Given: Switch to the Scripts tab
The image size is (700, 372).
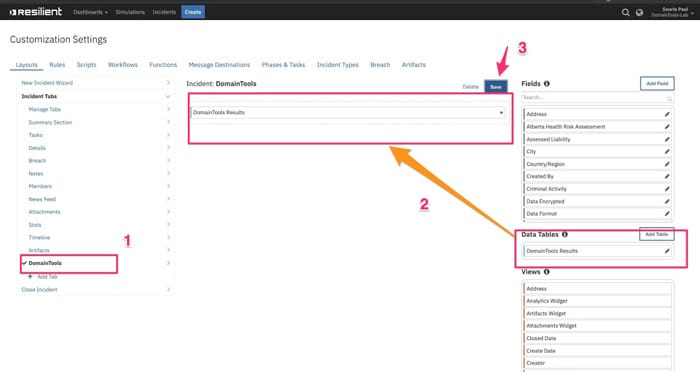Looking at the screenshot, I should coord(86,65).
